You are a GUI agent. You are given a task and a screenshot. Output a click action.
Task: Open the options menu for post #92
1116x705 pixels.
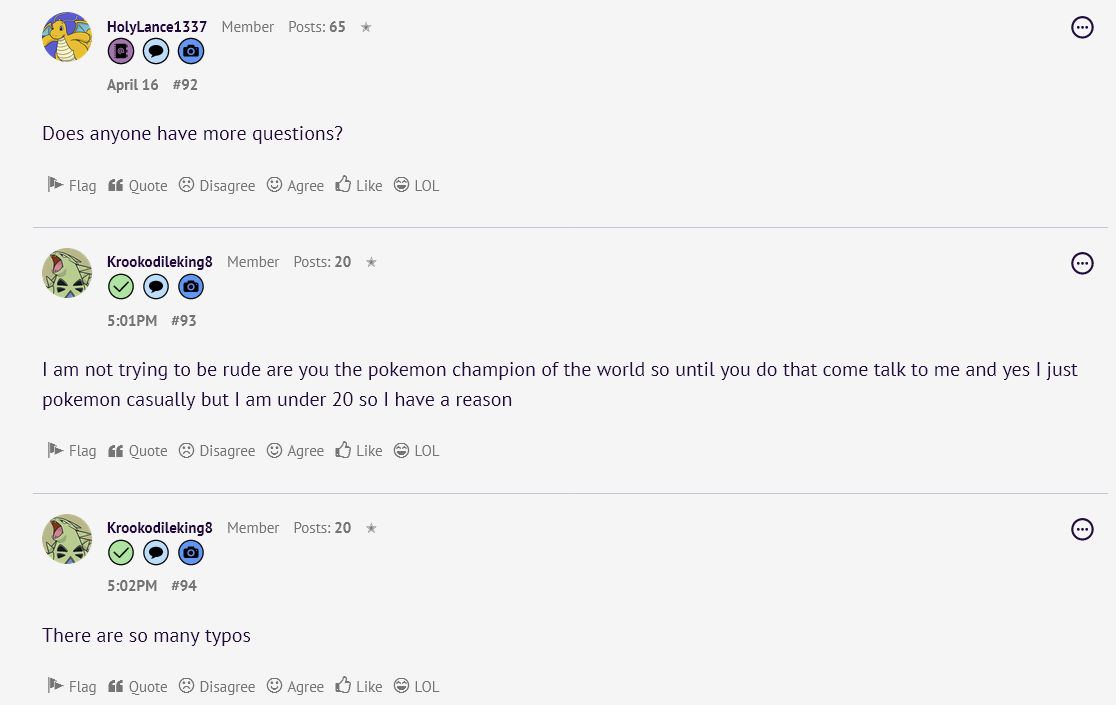pos(1082,28)
